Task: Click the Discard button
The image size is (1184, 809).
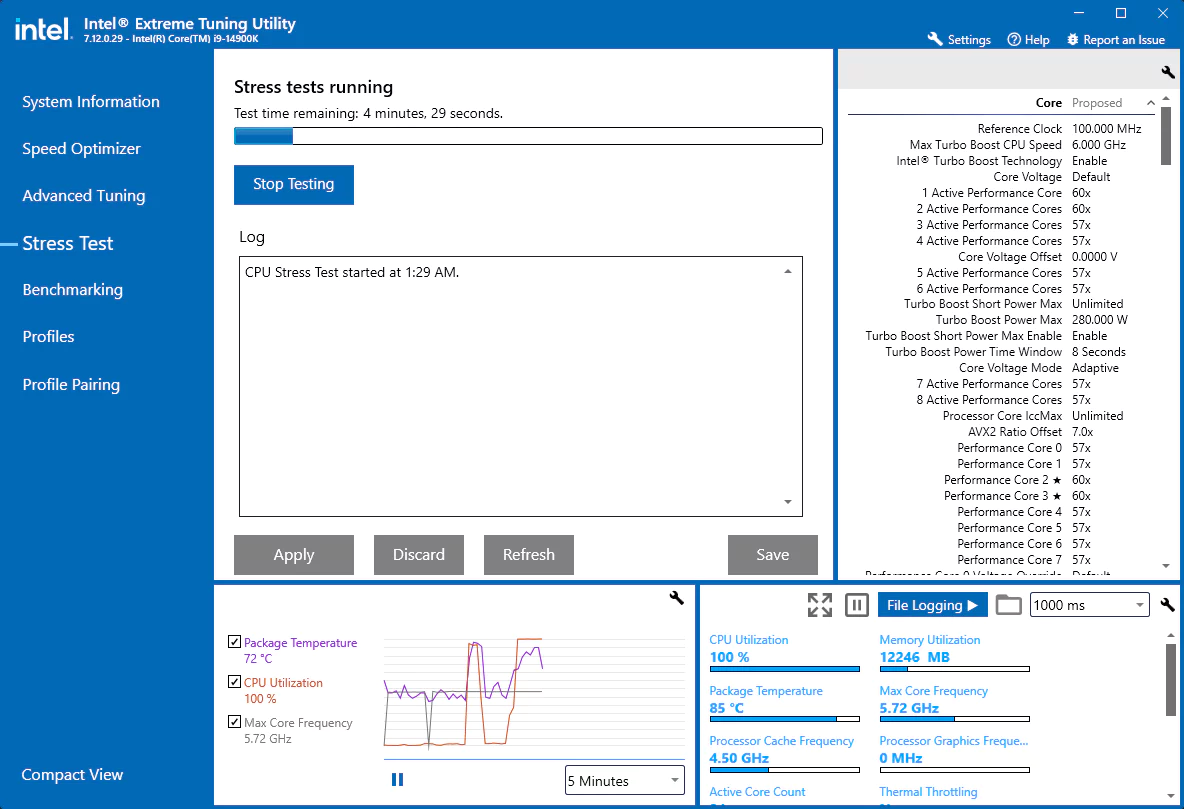Action: click(418, 554)
